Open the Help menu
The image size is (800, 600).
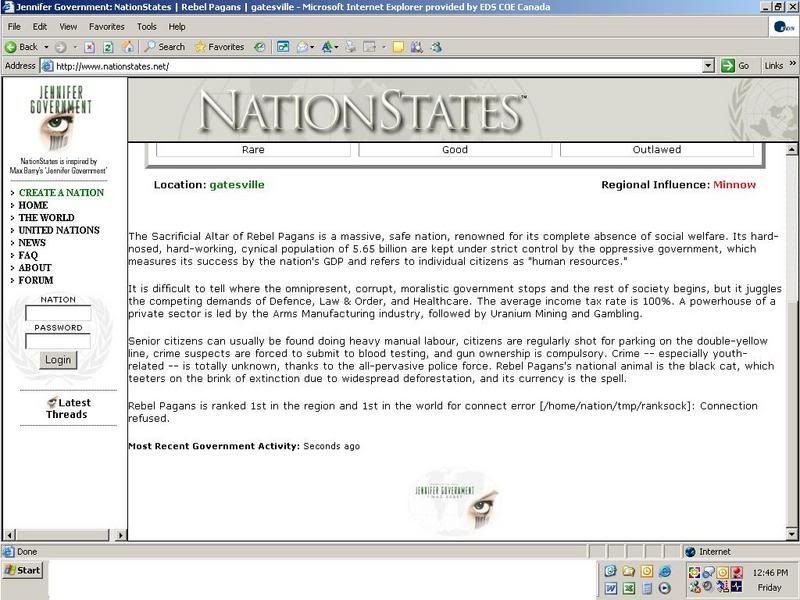(177, 27)
